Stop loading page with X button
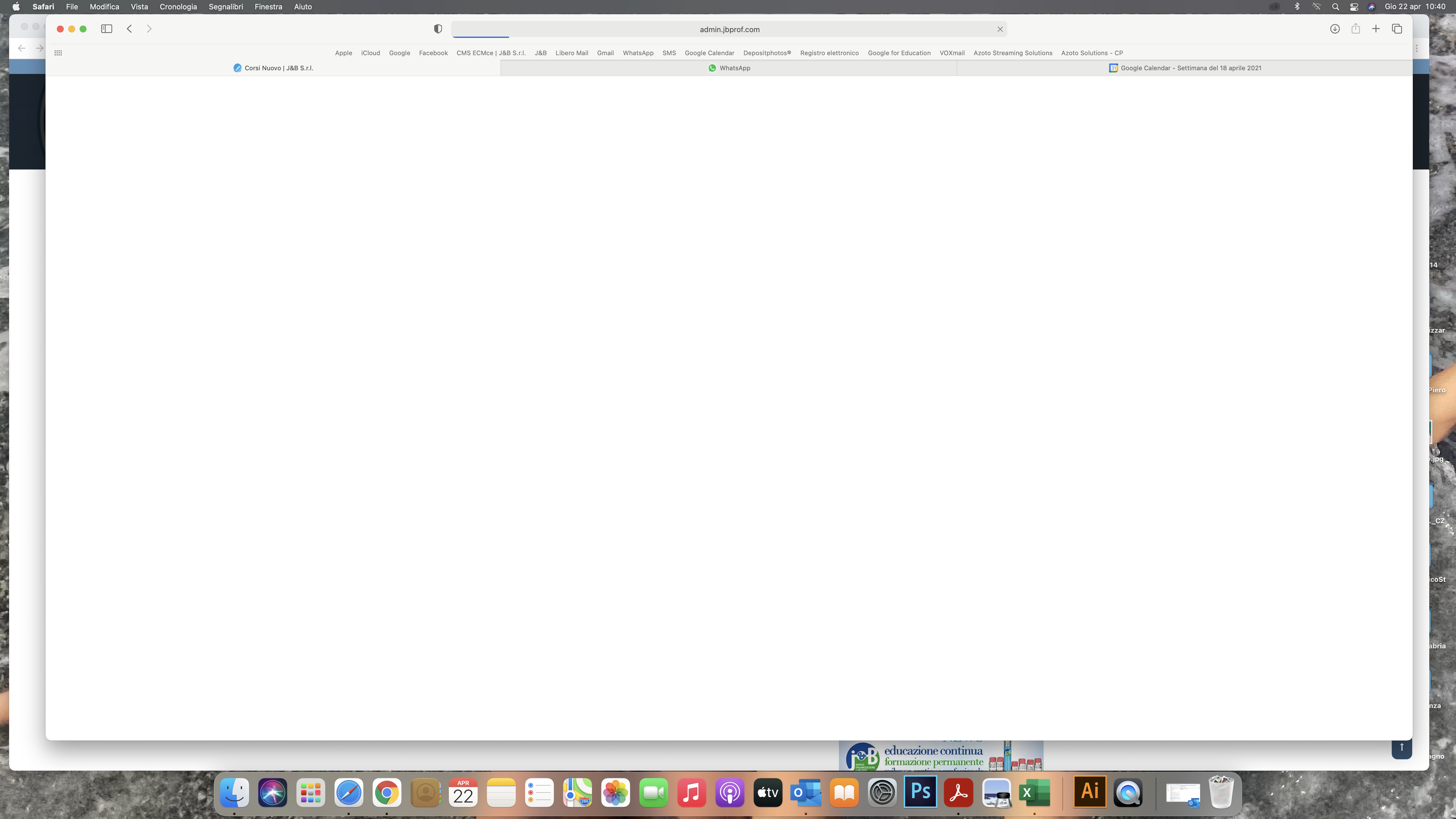Viewport: 1456px width, 819px height. click(x=1000, y=29)
